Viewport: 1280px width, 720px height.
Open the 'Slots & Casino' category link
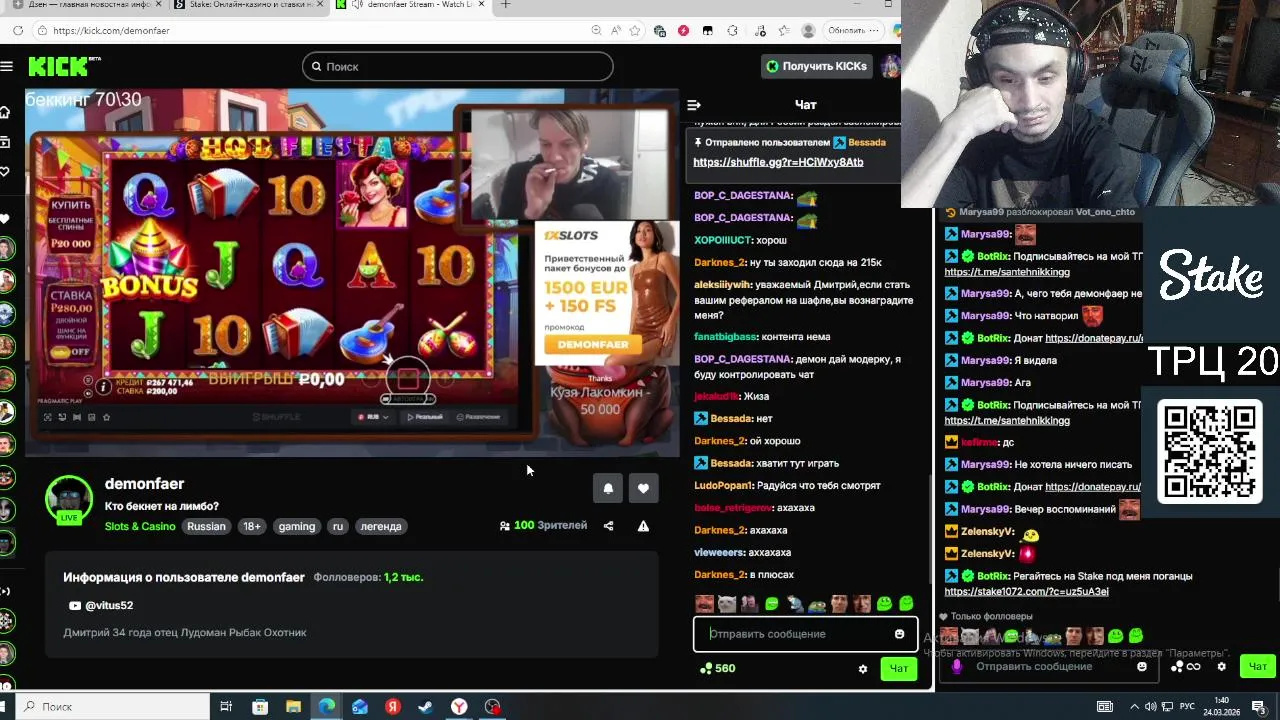click(x=140, y=526)
